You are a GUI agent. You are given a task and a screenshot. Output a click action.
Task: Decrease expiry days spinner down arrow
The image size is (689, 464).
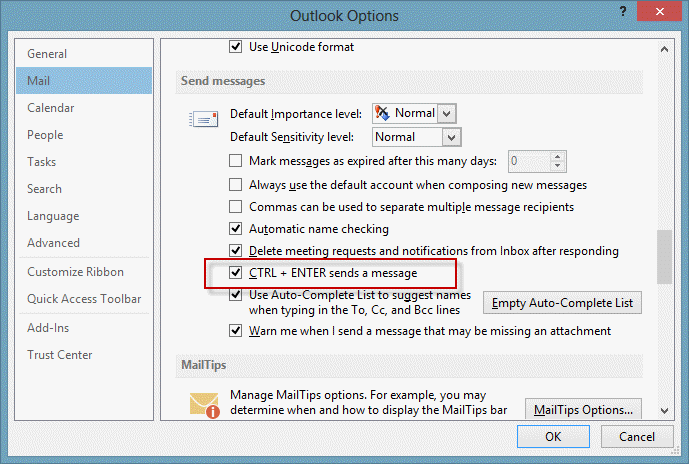point(557,166)
